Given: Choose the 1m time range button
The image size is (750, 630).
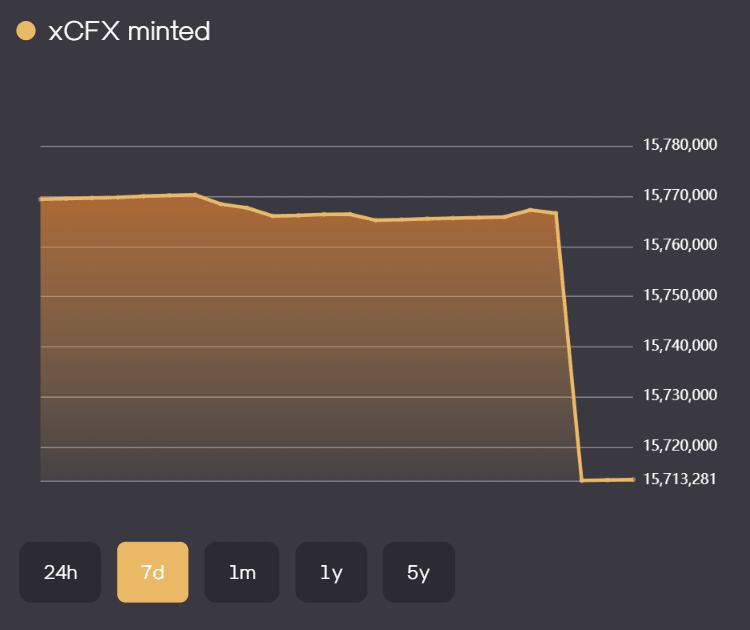Looking at the screenshot, I should 242,572.
